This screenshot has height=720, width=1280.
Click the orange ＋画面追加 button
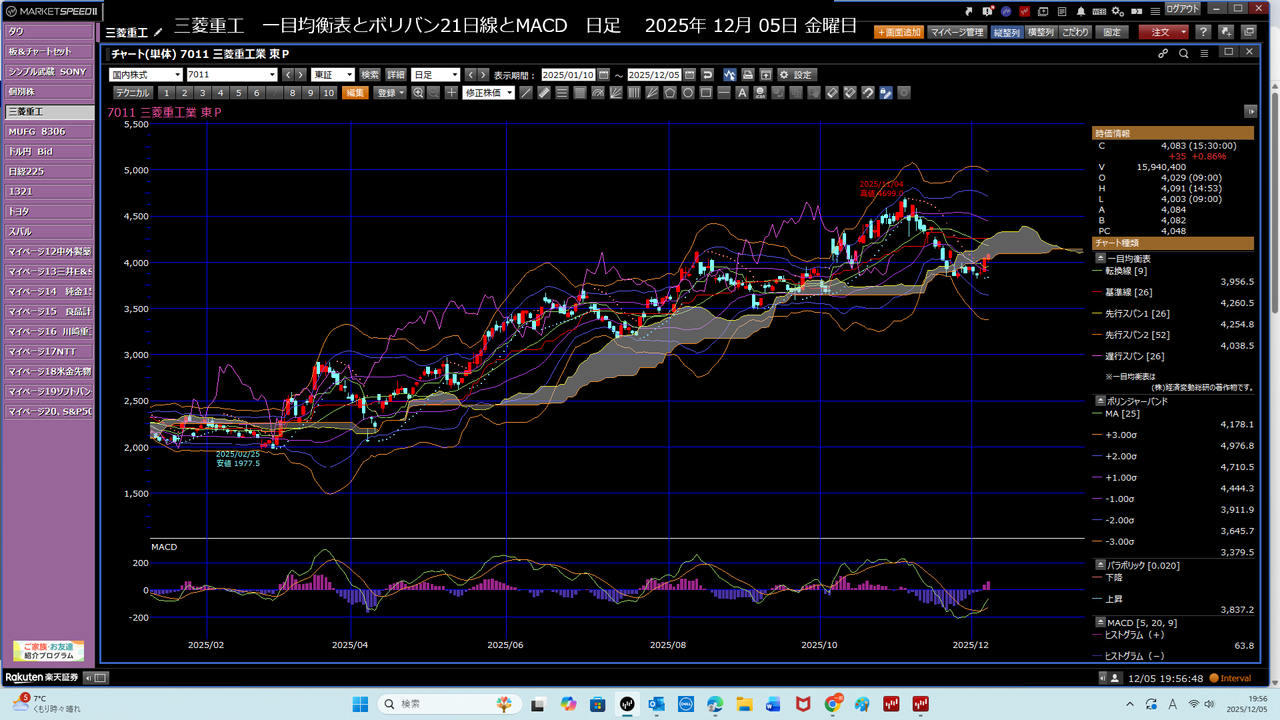tap(898, 32)
